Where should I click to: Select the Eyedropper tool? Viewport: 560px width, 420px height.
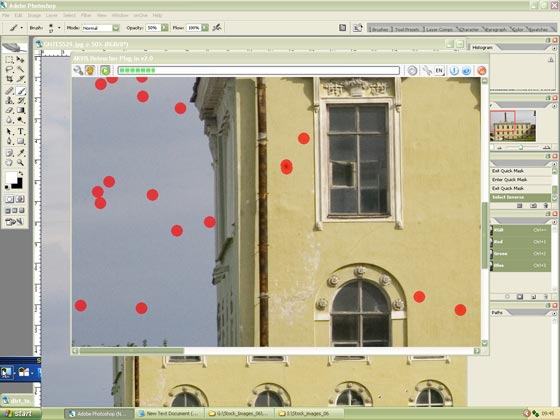(x=21, y=153)
